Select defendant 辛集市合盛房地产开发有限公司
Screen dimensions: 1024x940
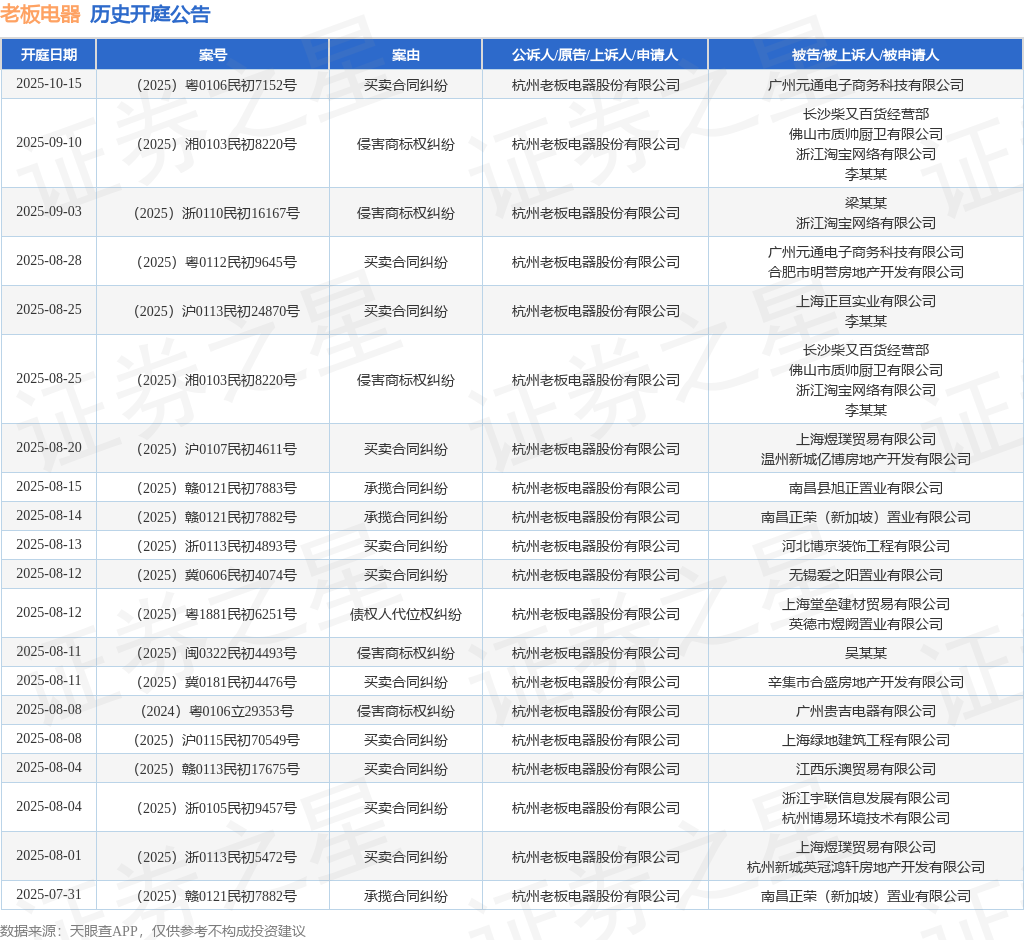[866, 682]
